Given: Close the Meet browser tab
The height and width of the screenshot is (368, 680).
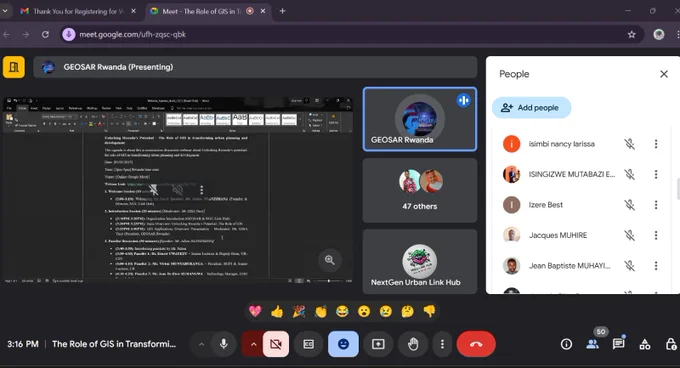Looking at the screenshot, I should click(263, 11).
